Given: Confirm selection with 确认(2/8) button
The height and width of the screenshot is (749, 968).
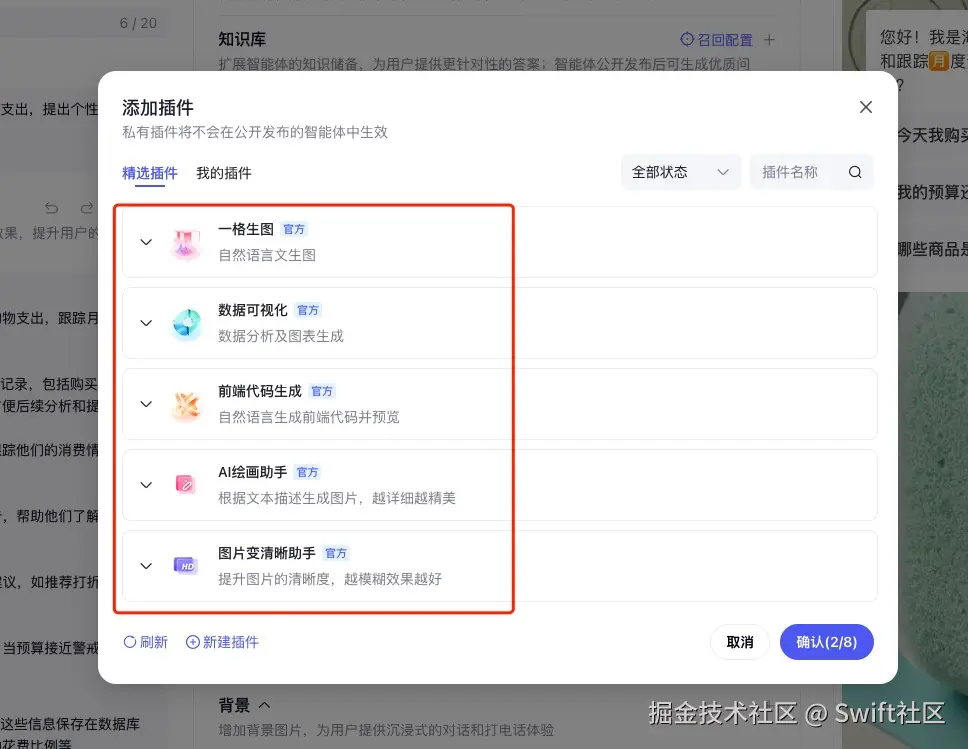Looking at the screenshot, I should pyautogui.click(x=827, y=642).
